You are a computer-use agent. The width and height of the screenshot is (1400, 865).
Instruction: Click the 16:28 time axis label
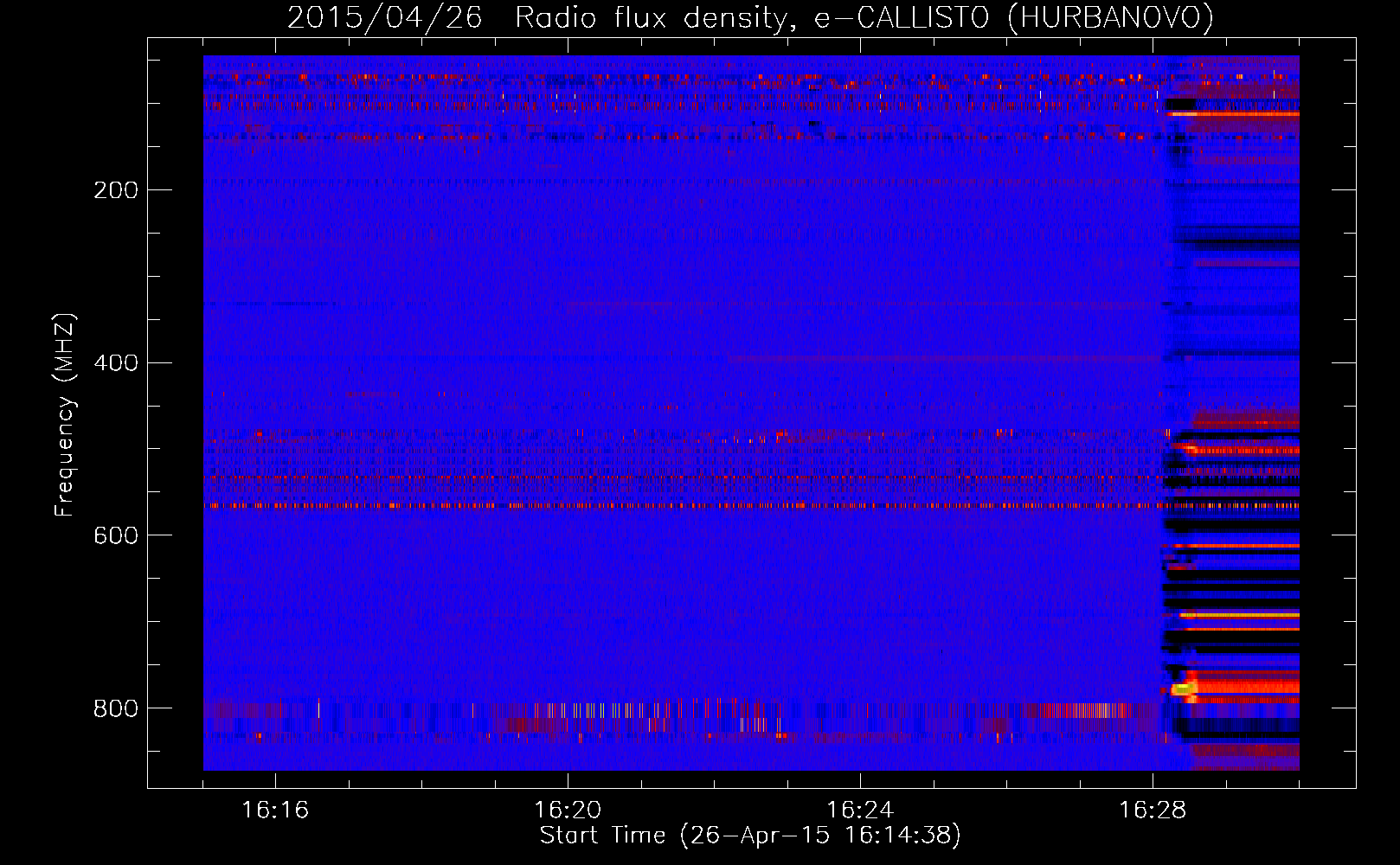(1153, 810)
